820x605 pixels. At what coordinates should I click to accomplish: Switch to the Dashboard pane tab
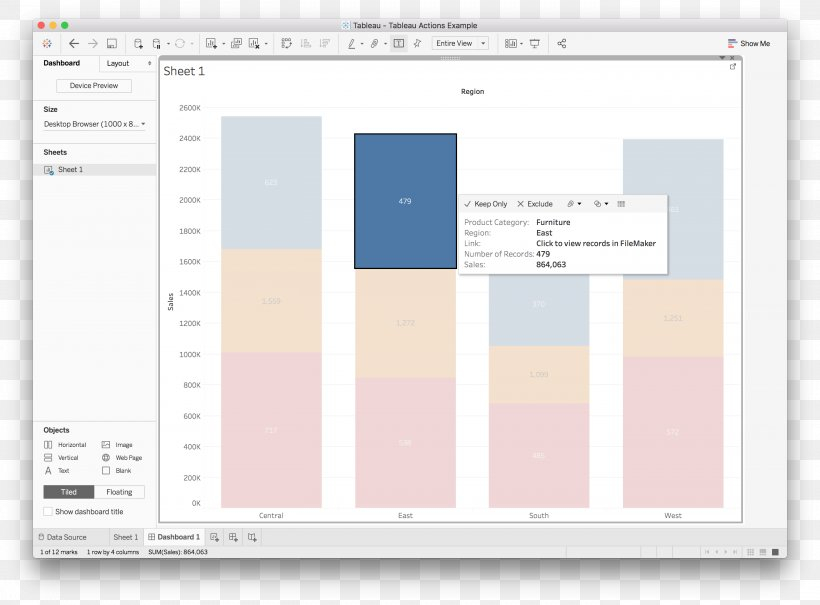point(62,63)
